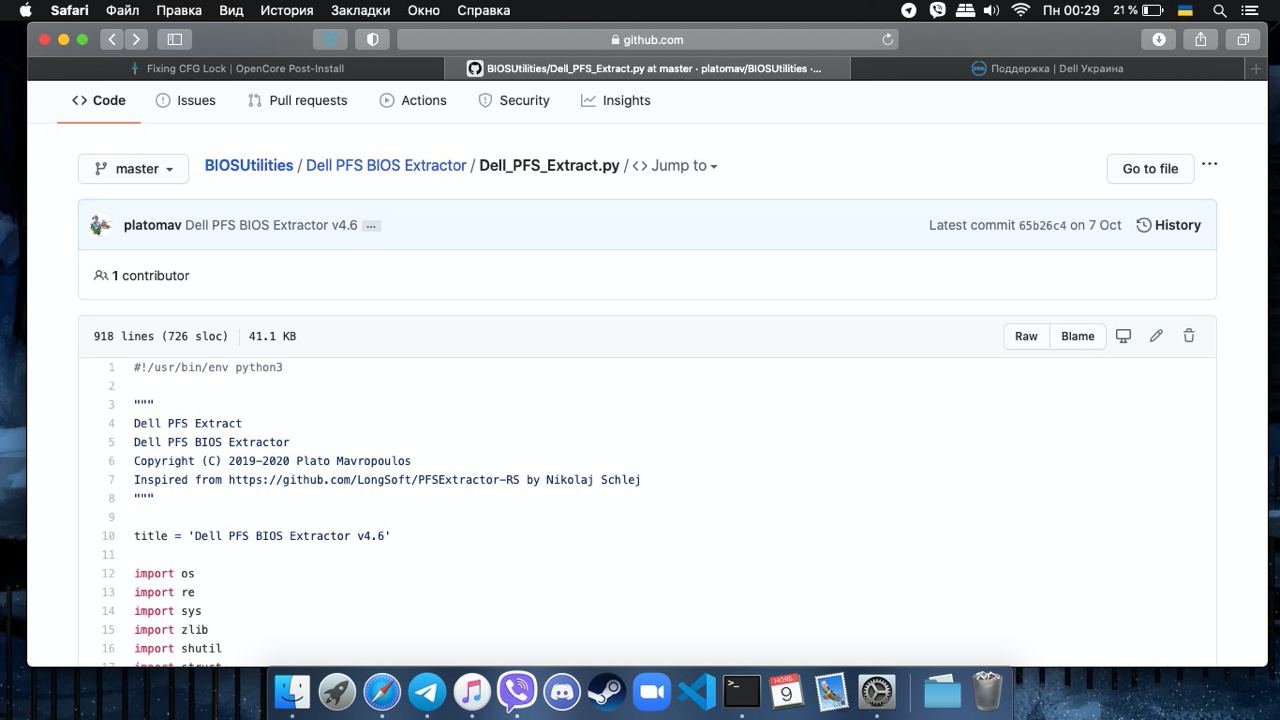Delete this file with trash icon
Screen dimensions: 1280x720
click(x=1189, y=336)
